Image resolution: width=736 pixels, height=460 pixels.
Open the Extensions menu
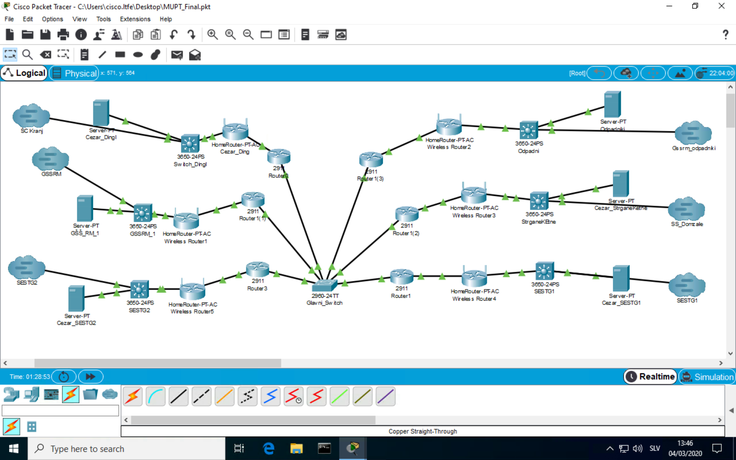pos(135,19)
